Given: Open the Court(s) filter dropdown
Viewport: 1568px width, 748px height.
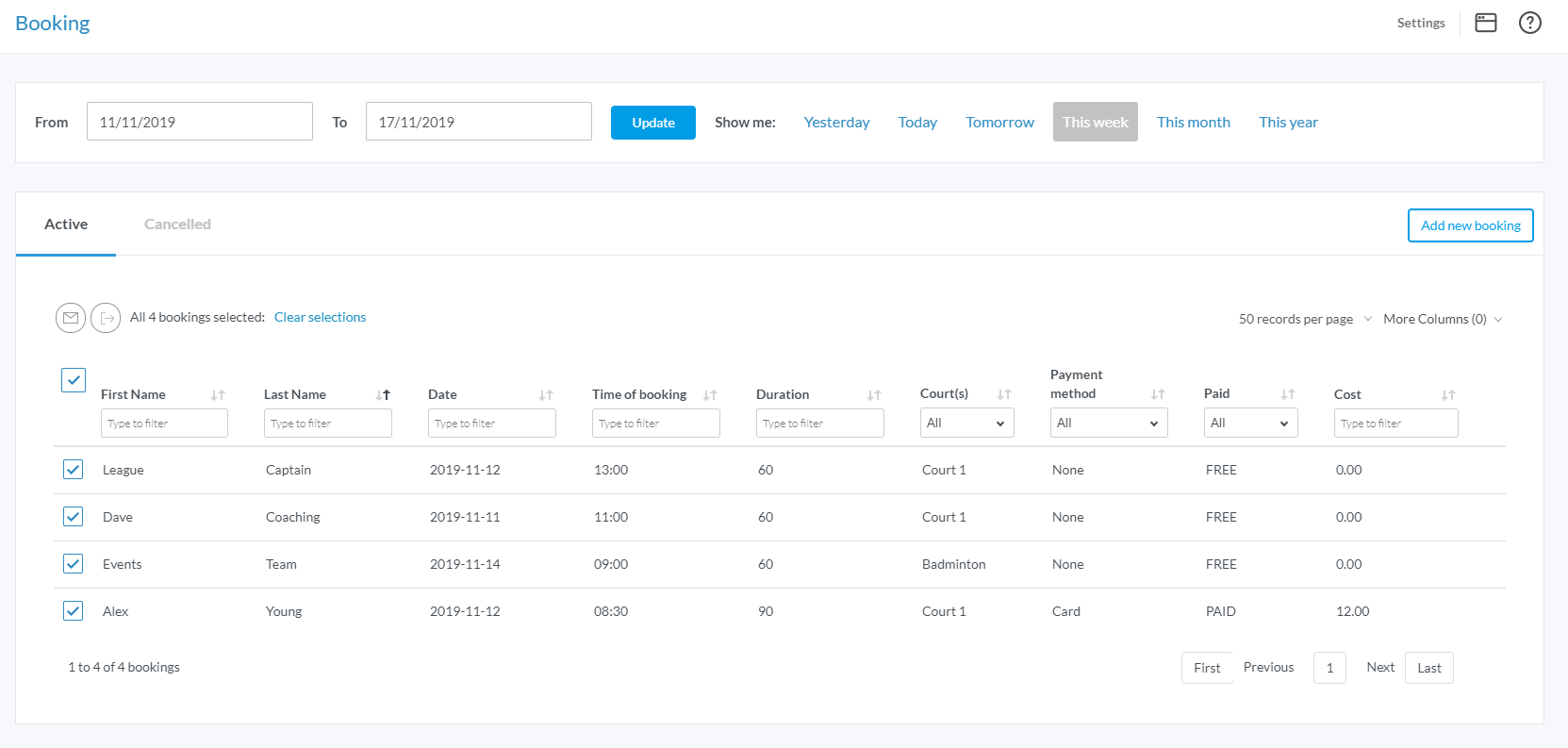Looking at the screenshot, I should (966, 424).
